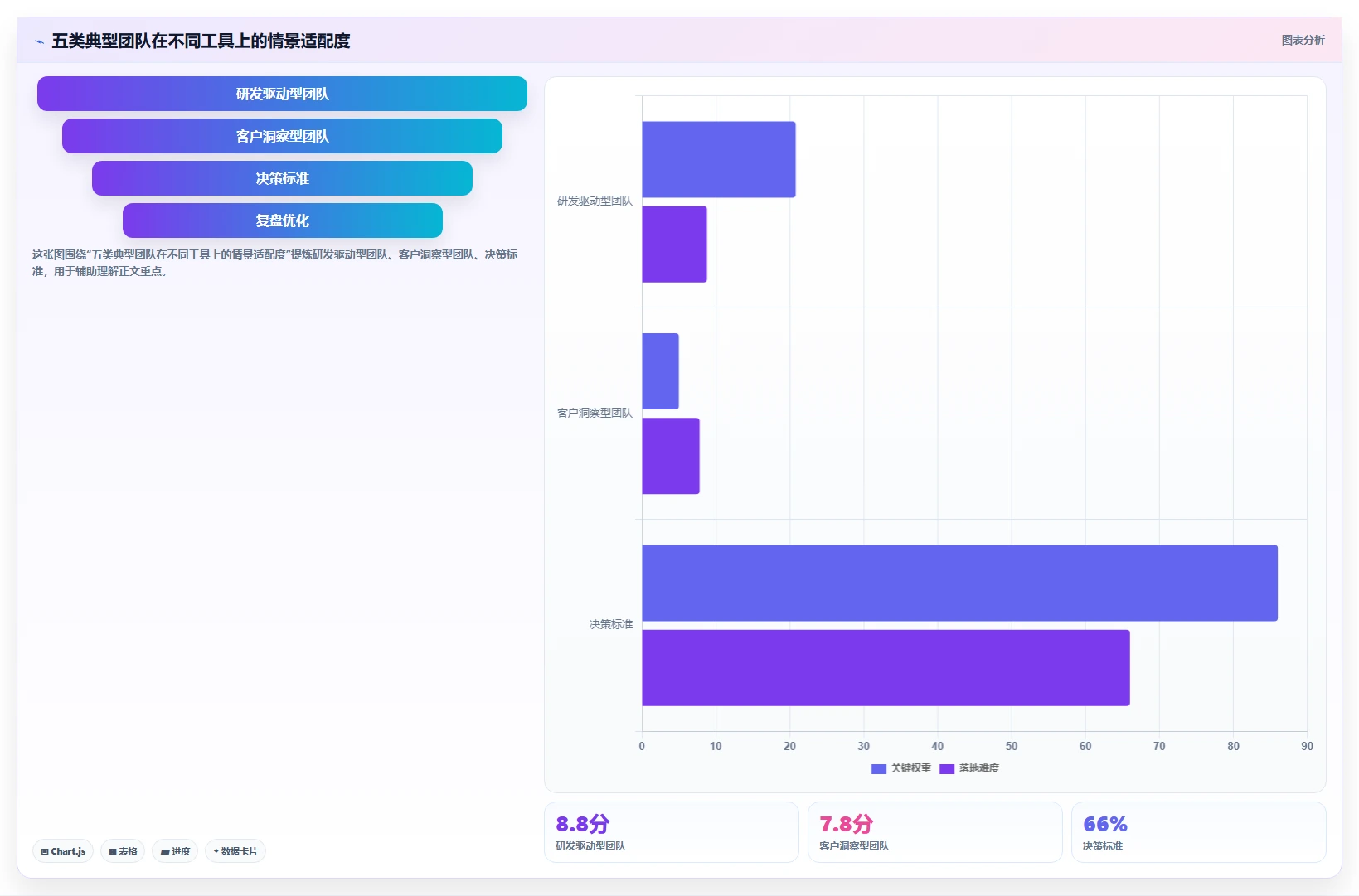Click the 表格 tag chip
Viewport: 1359px width, 896px height.
point(123,851)
